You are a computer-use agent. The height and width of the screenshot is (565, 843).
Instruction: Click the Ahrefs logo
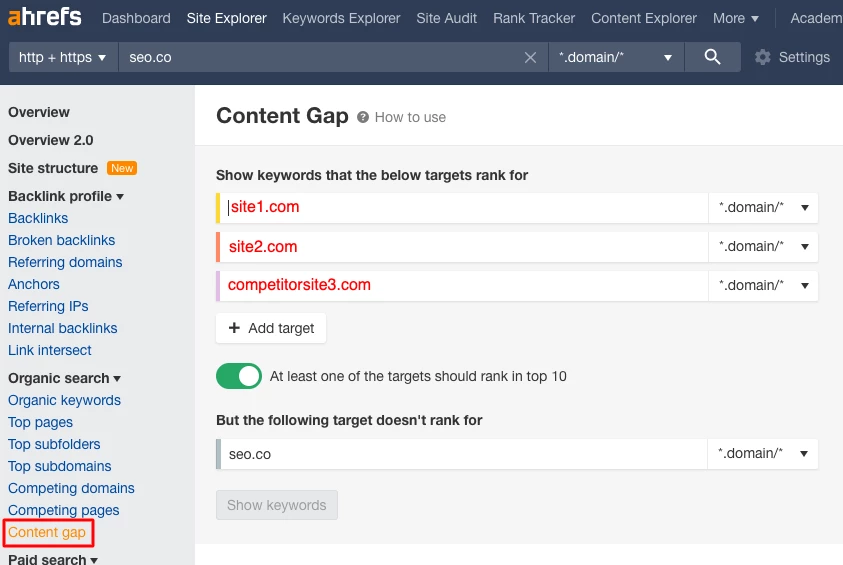tap(45, 17)
